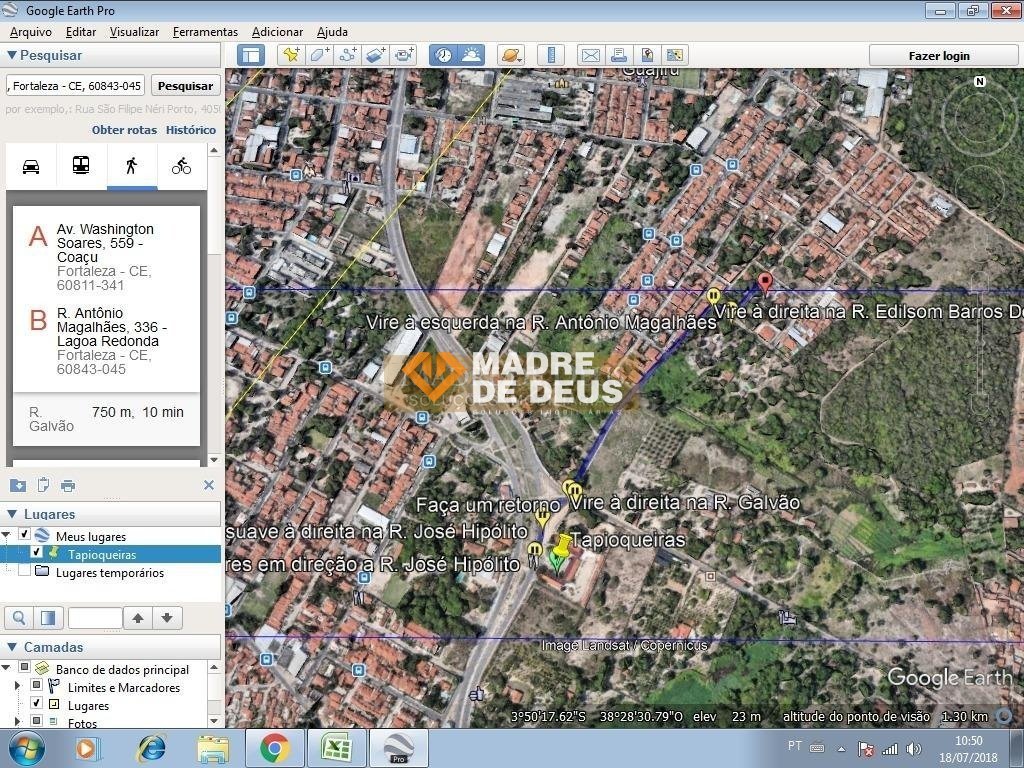Click the Pesquisar search button
1024x768 pixels.
click(185, 86)
